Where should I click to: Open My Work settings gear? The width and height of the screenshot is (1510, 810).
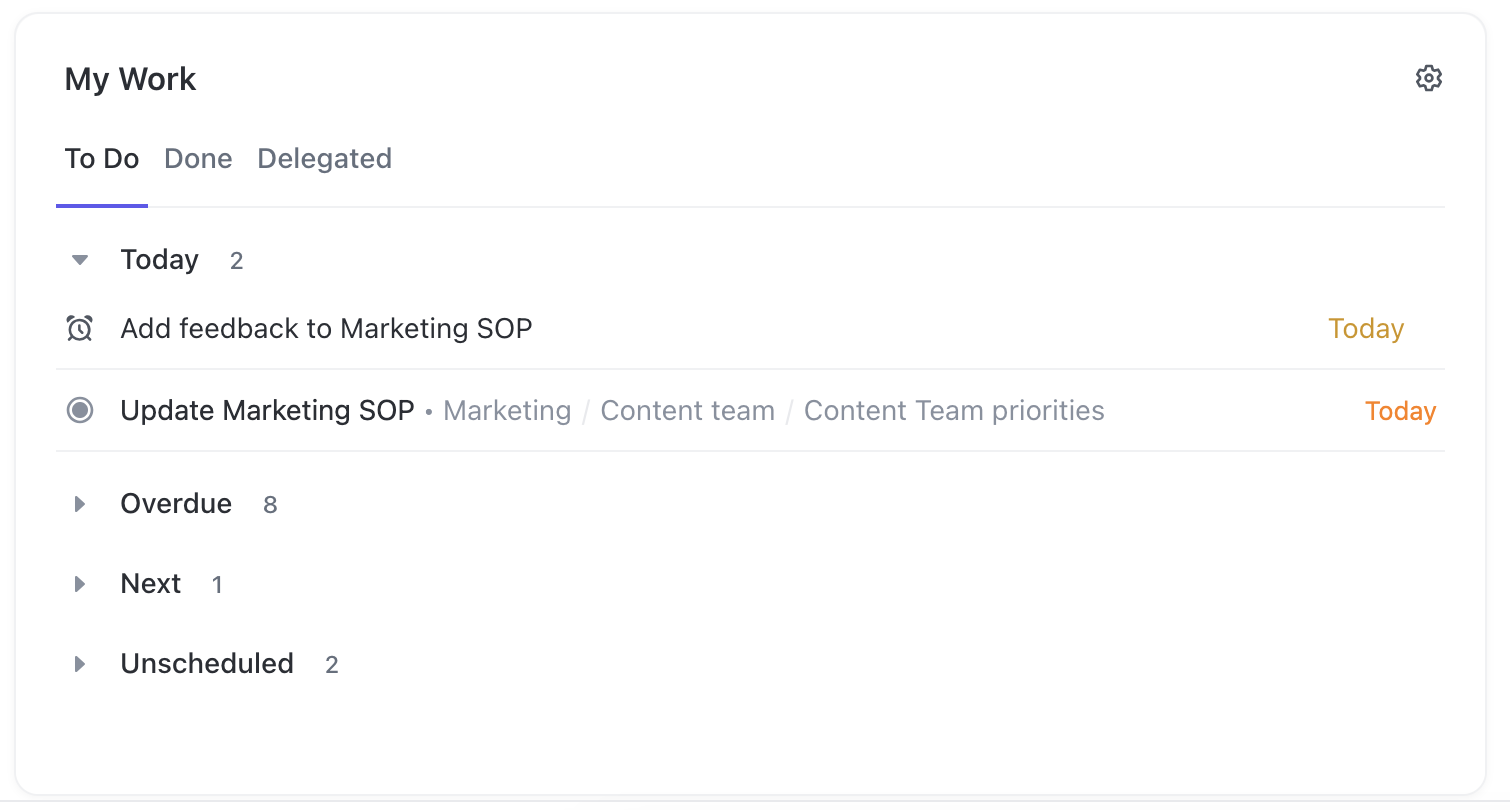click(x=1429, y=78)
